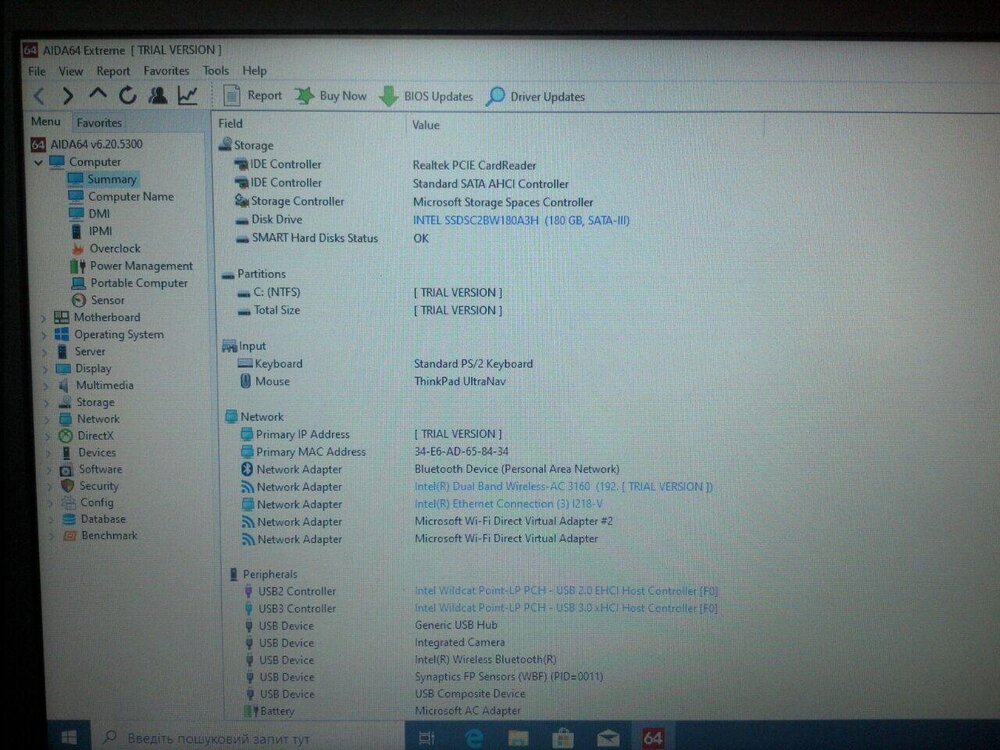The height and width of the screenshot is (750, 1000).
Task: Open the Tools menu
Action: click(216, 71)
